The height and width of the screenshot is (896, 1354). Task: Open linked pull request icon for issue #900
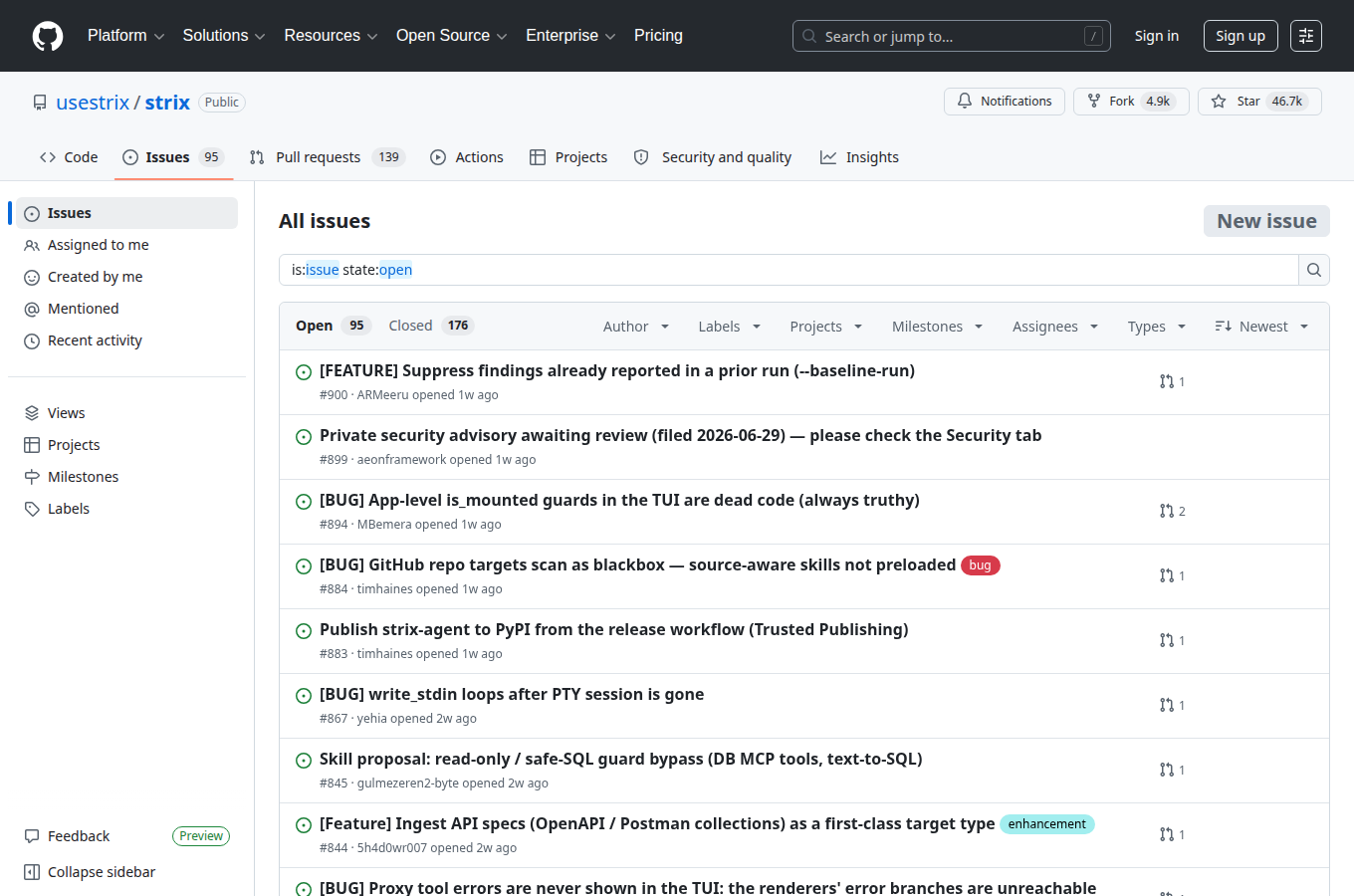(1167, 381)
